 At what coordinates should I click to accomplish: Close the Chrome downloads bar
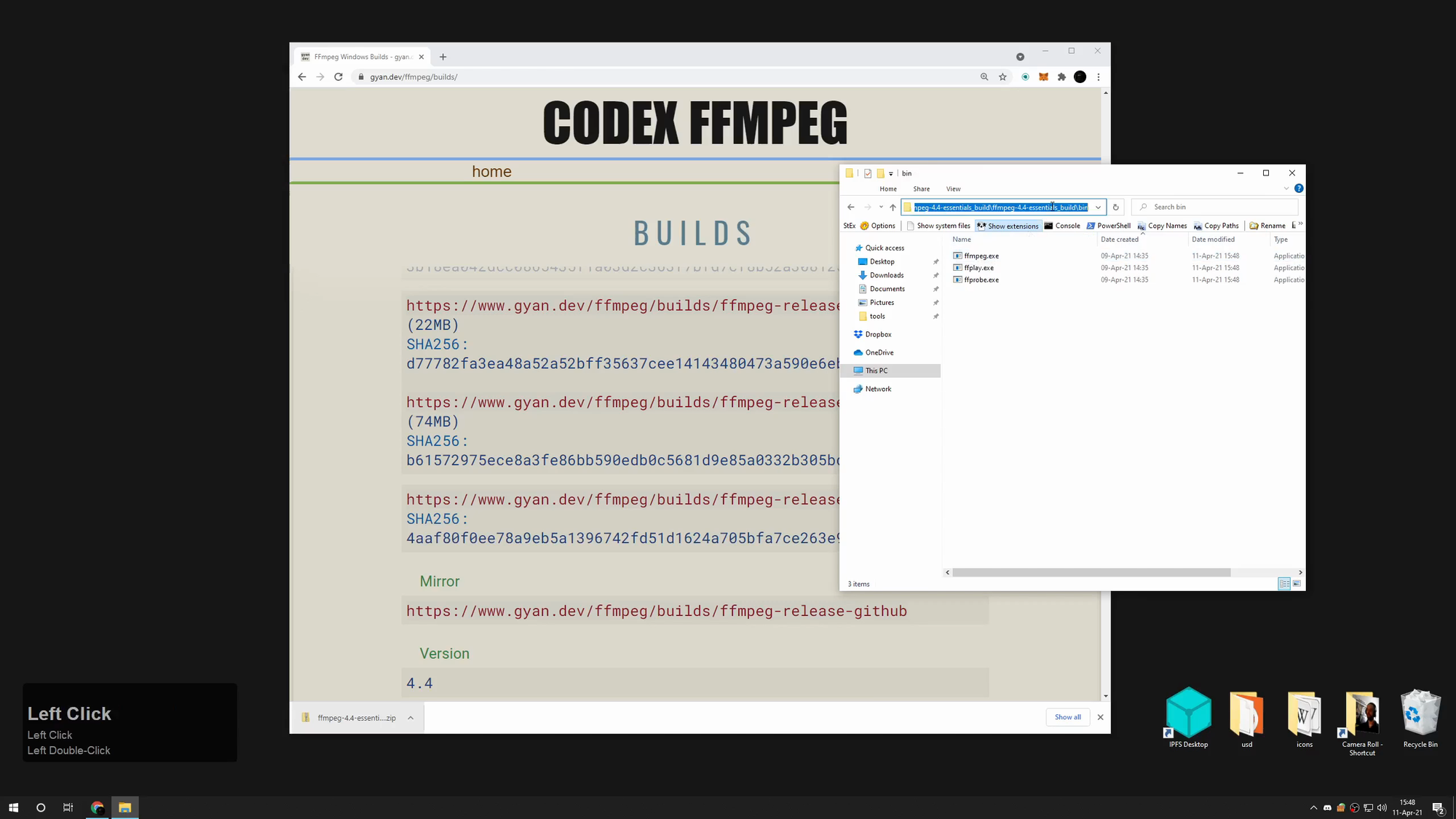1100,717
